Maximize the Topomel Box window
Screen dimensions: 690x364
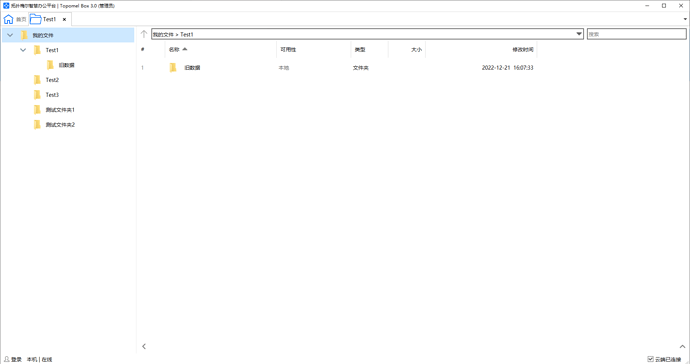664,6
